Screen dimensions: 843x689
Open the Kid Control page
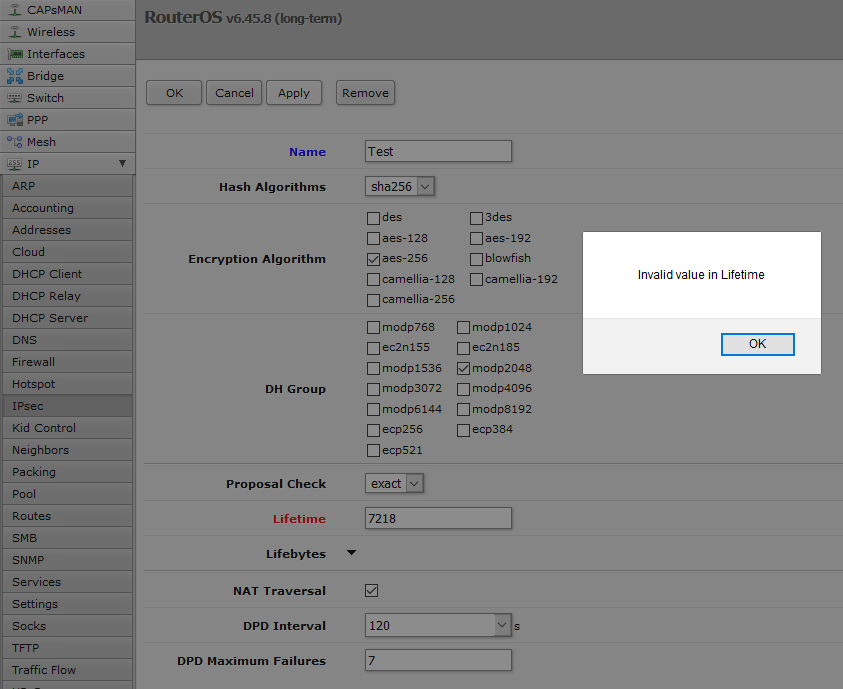click(x=67, y=428)
